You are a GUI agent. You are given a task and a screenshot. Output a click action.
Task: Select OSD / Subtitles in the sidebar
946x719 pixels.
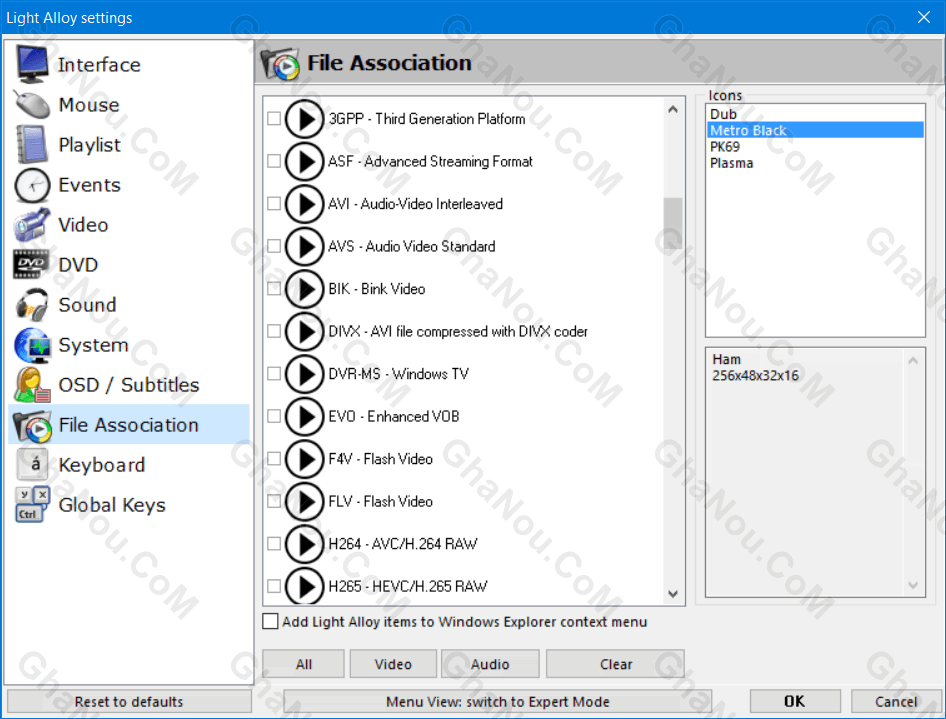[x=129, y=385]
